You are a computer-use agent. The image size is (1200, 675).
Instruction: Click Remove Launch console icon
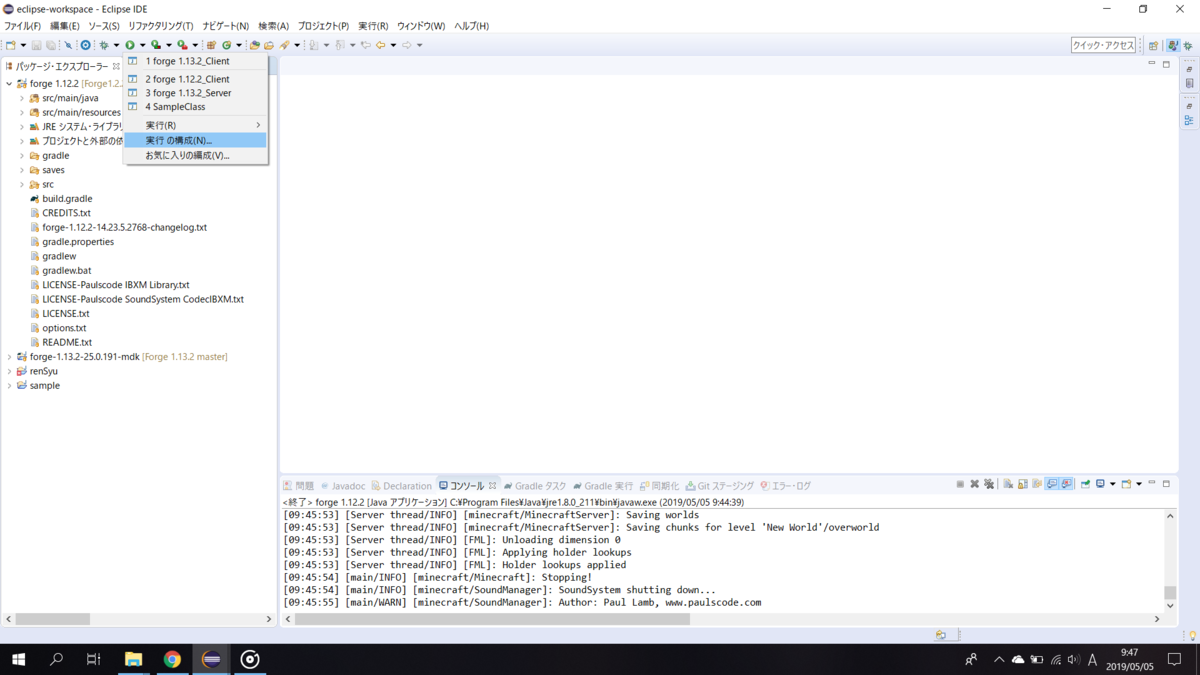point(974,484)
